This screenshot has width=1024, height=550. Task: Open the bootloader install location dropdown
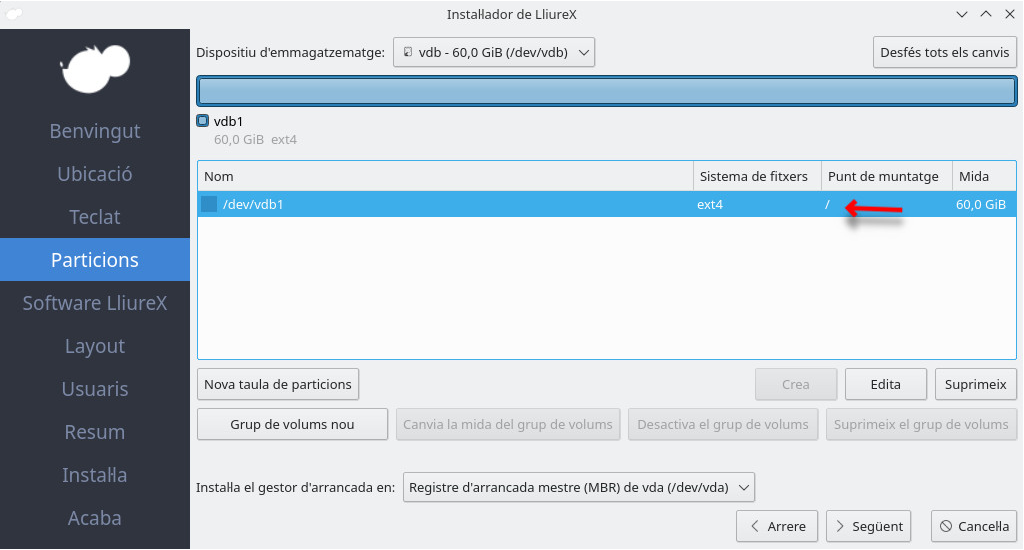[579, 487]
